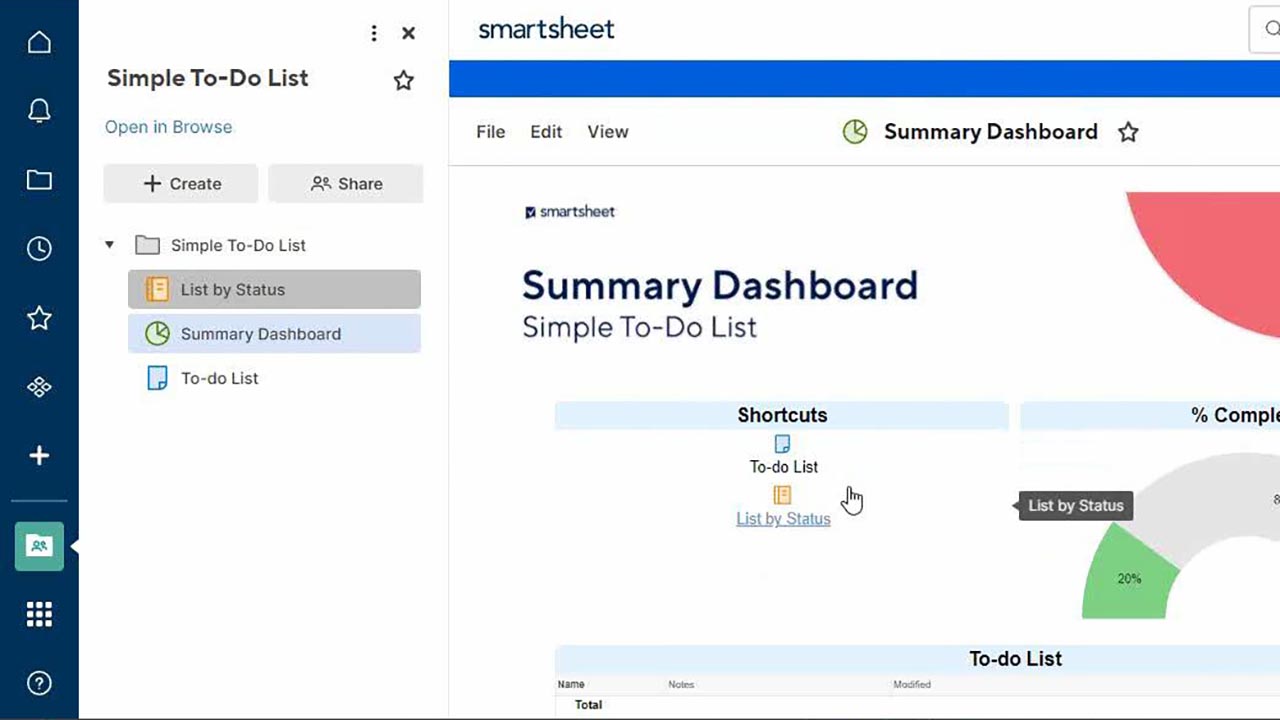Screen dimensions: 1280x720
Task: Open the Solution Center plus icon
Action: tap(39, 455)
